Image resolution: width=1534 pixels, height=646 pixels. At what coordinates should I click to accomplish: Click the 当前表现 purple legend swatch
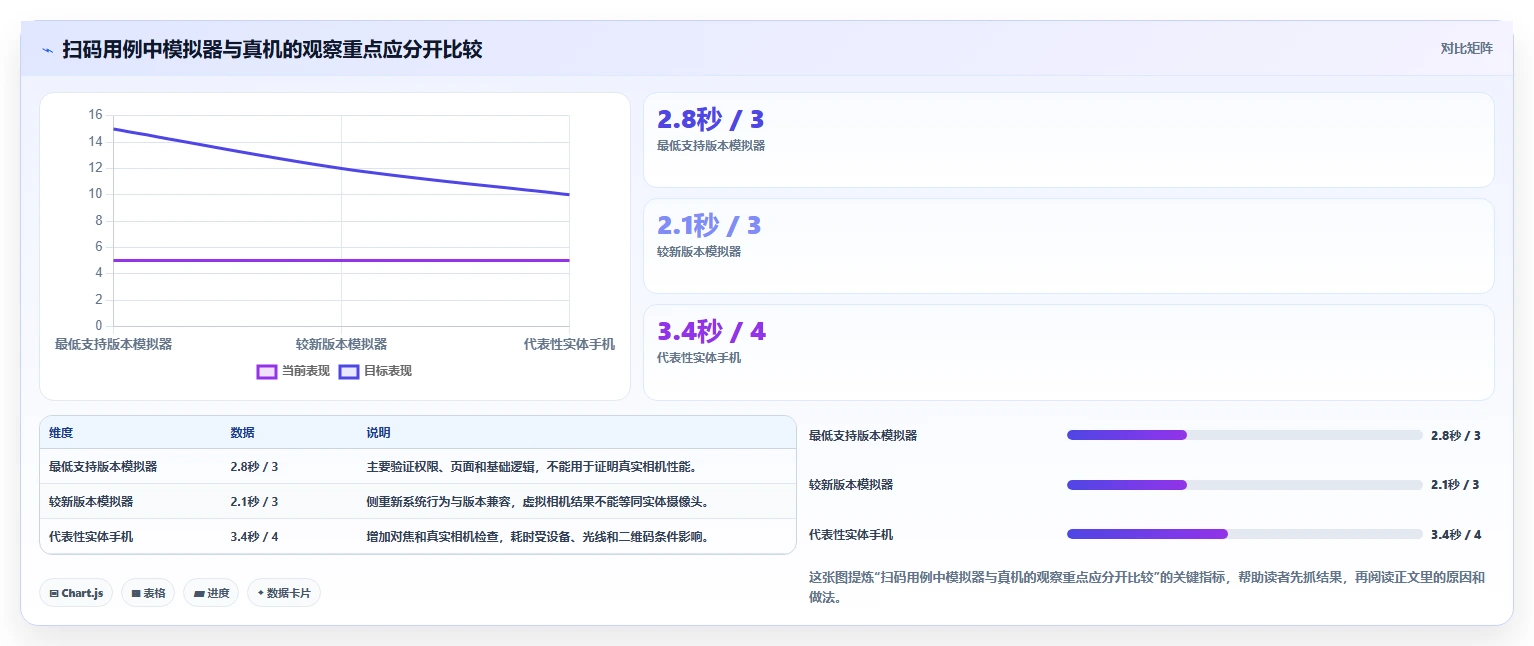(x=267, y=371)
